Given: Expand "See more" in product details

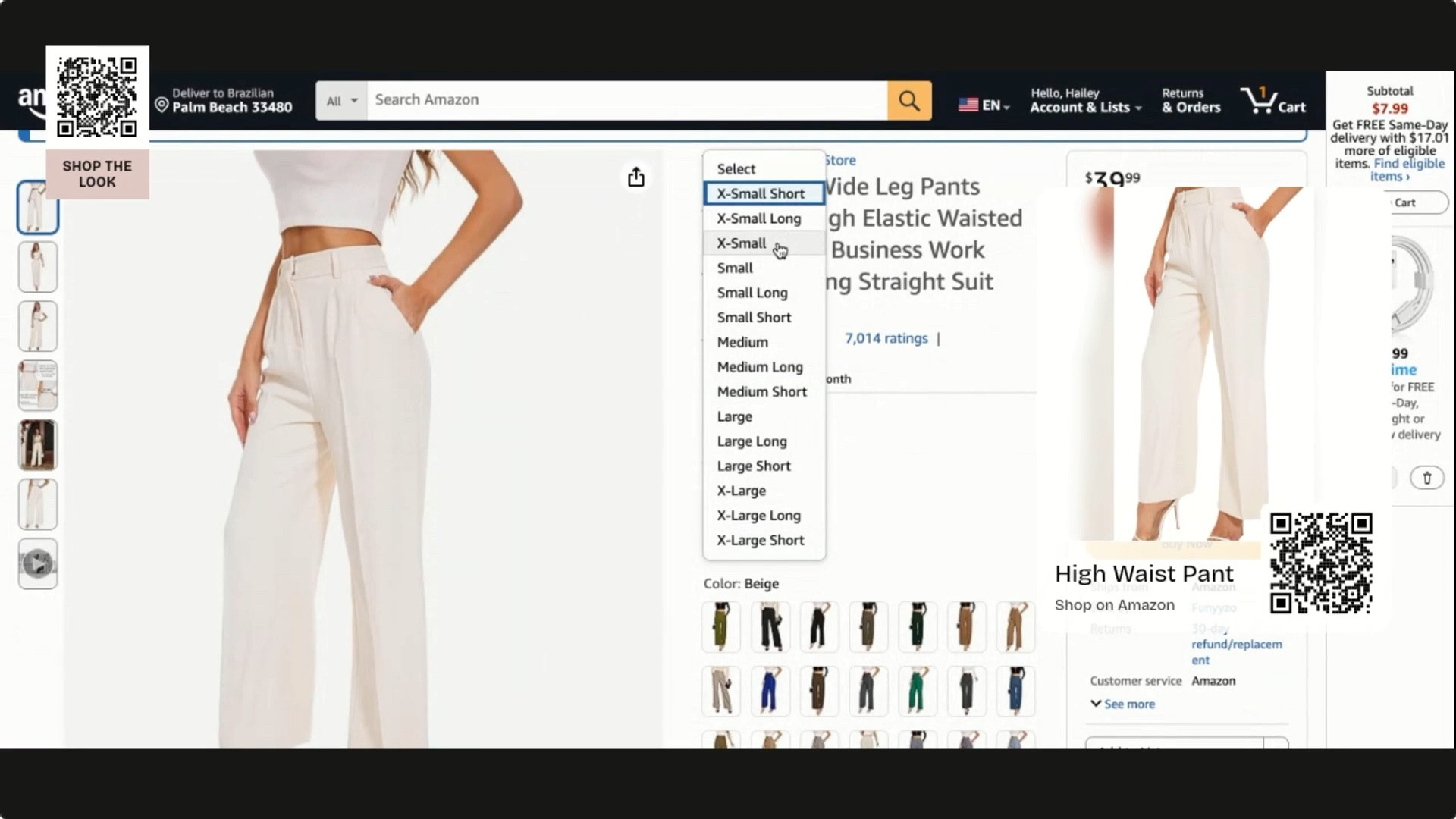Looking at the screenshot, I should 1122,704.
